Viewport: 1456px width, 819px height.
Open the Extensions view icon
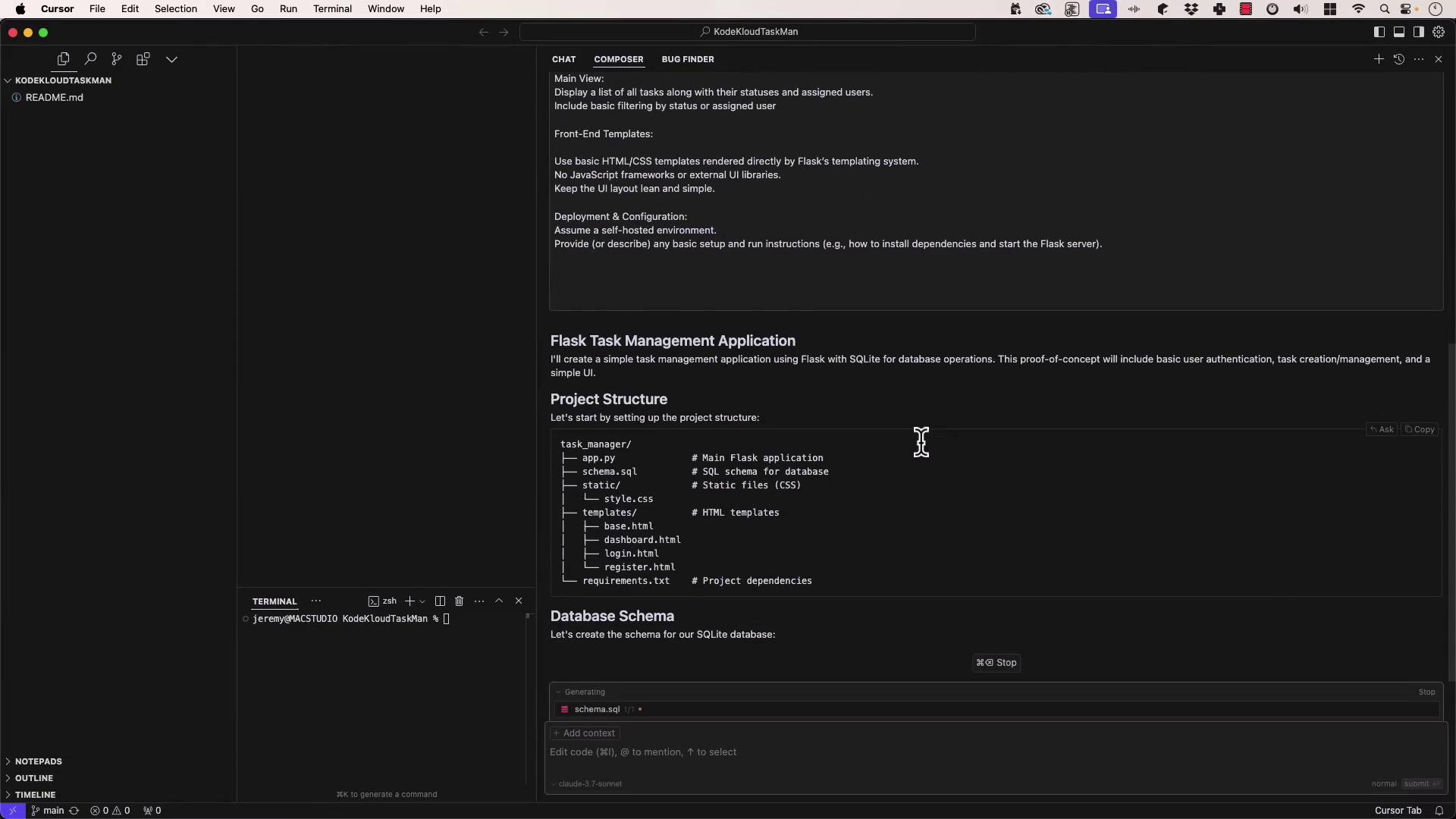[143, 59]
